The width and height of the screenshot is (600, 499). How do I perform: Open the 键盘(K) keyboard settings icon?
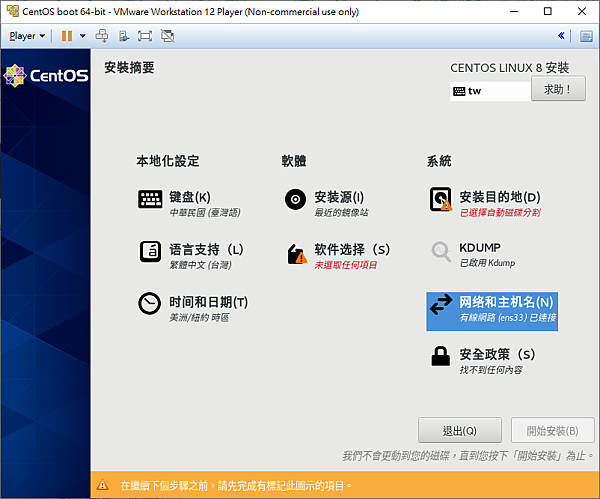tap(150, 199)
